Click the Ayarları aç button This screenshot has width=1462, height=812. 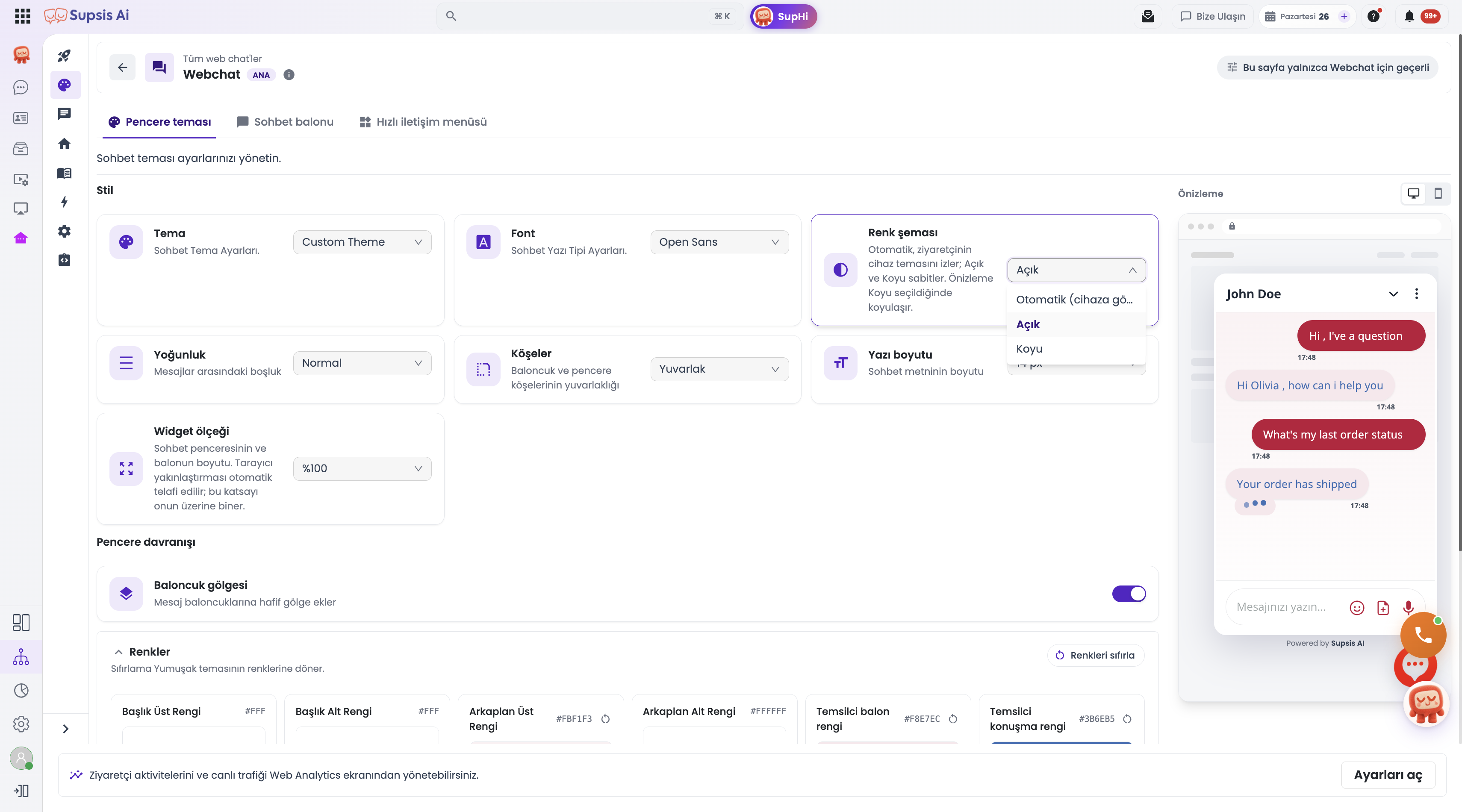click(1388, 775)
